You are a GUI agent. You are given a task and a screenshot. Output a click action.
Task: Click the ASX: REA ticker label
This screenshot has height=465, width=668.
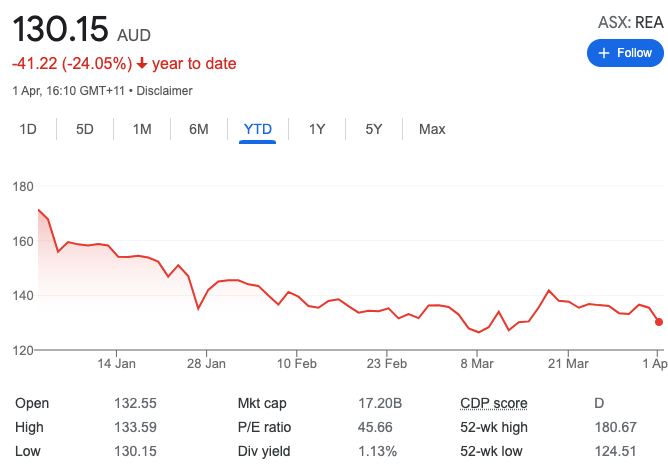tap(631, 22)
